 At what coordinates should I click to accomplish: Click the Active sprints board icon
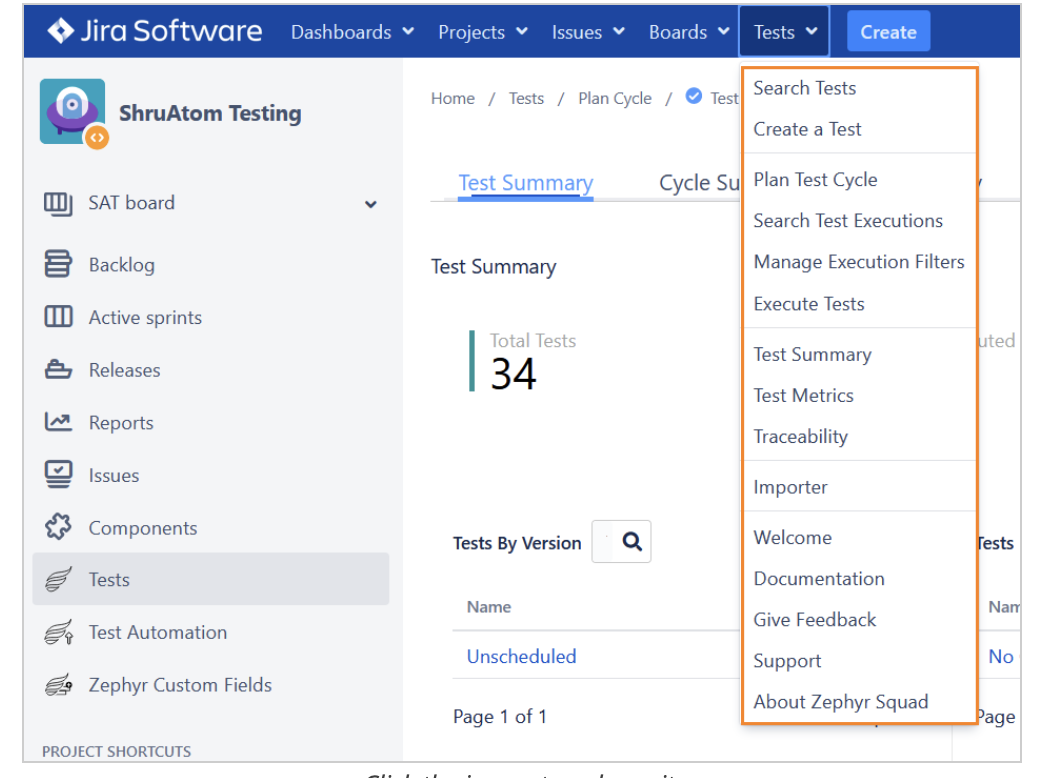58,317
